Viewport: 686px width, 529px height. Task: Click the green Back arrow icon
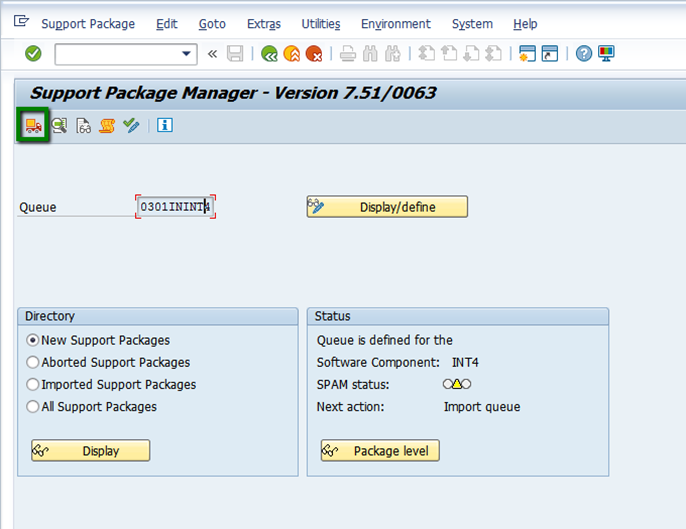[269, 54]
